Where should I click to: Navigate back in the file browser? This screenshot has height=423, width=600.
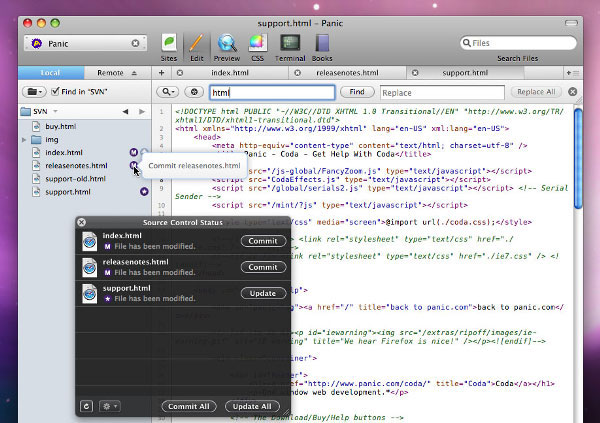pos(125,111)
